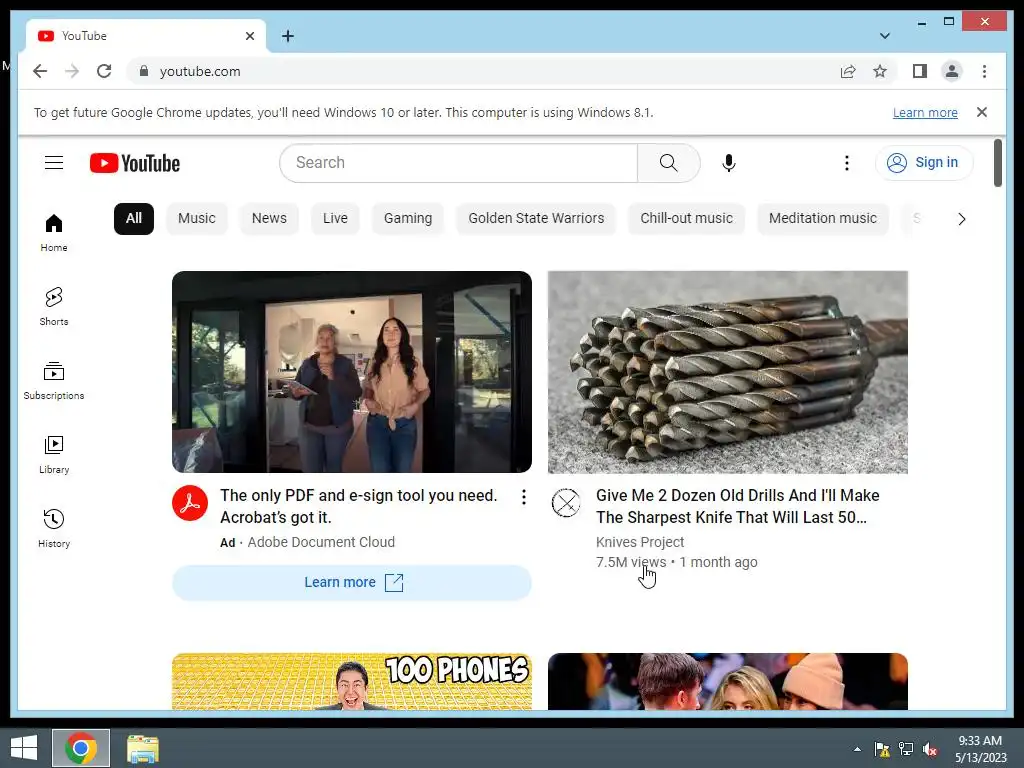Open the Adobe ad's three-dot options
1024x768 pixels.
point(524,498)
